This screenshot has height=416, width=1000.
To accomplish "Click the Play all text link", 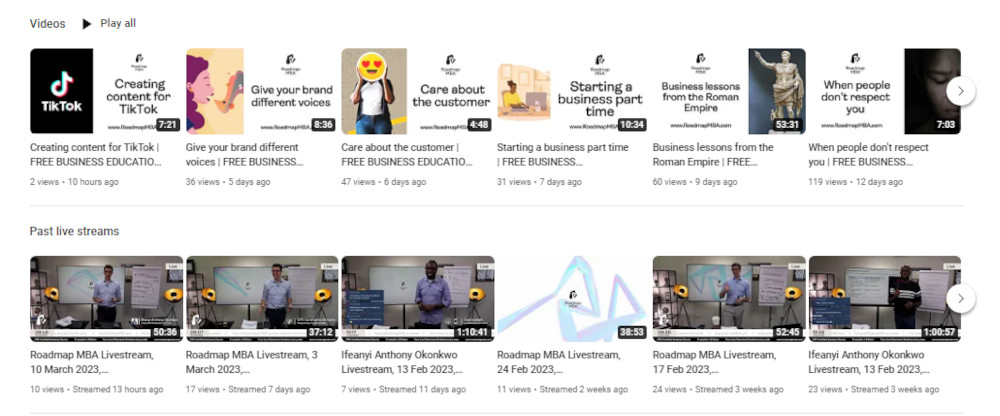I will 118,24.
